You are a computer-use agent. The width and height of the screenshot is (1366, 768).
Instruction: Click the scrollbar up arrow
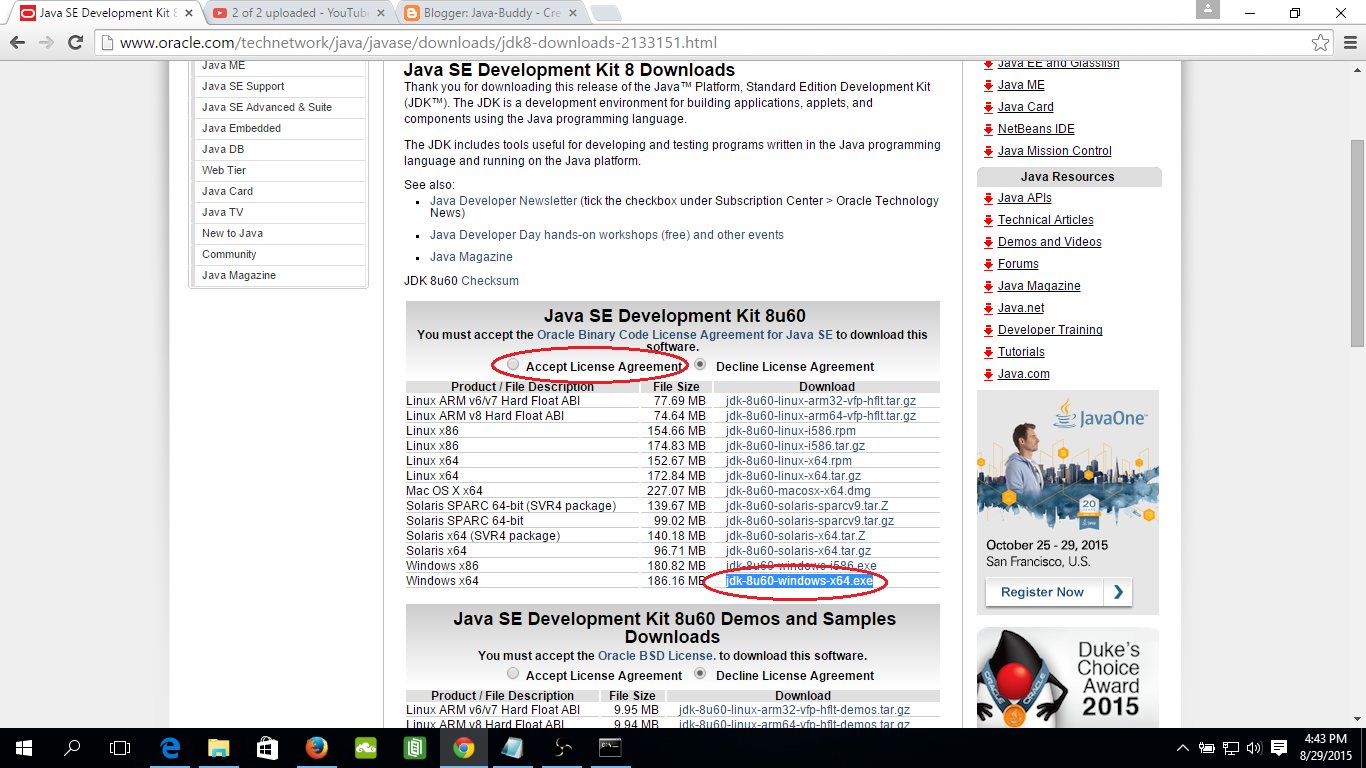tap(1357, 71)
